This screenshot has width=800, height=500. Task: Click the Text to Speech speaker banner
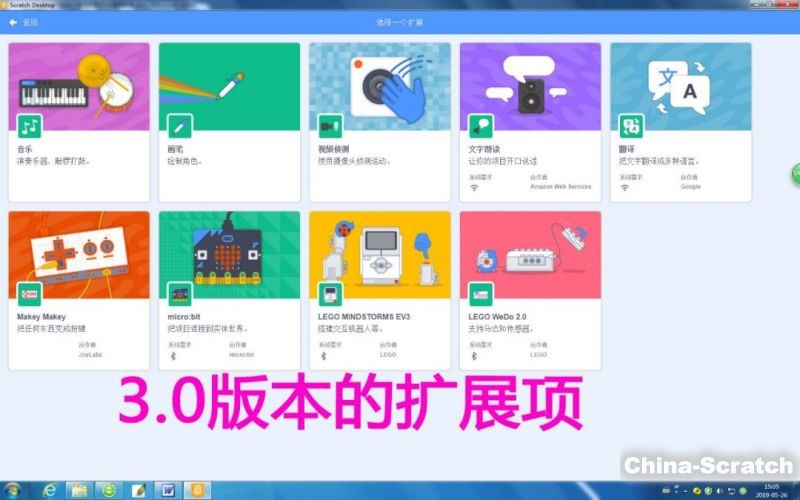(x=531, y=86)
